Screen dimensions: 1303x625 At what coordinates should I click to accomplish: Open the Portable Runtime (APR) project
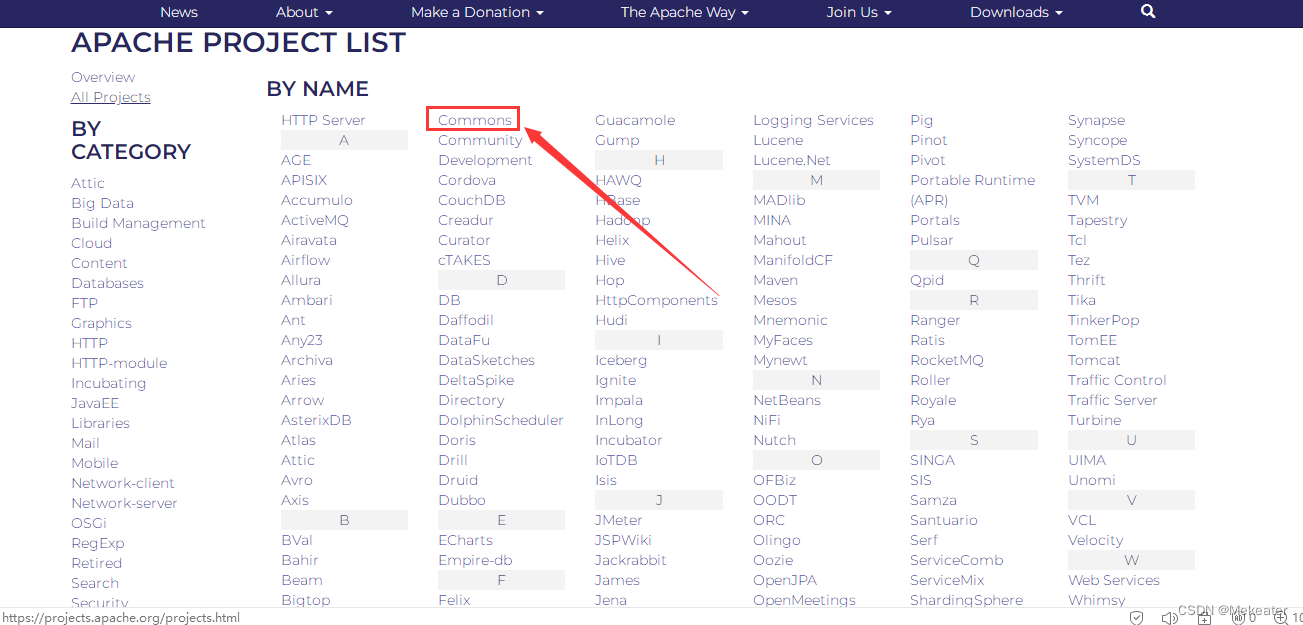[x=973, y=190]
